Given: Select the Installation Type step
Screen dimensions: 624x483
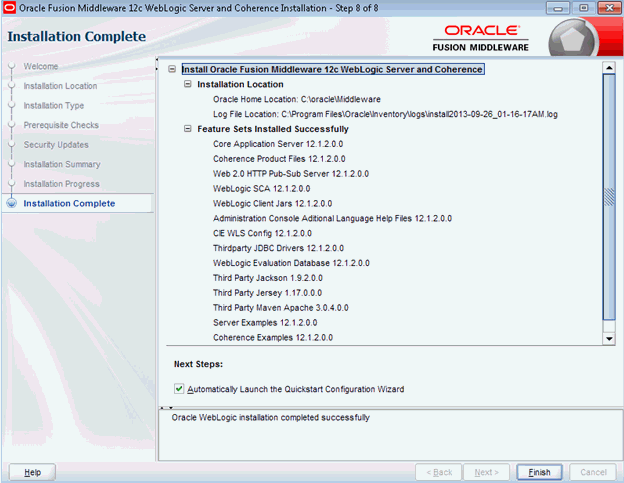Looking at the screenshot, I should [x=54, y=105].
